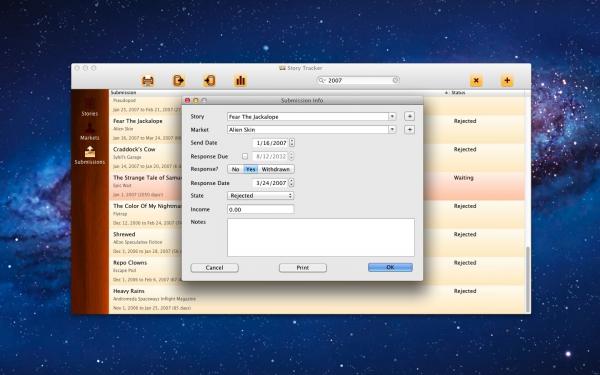Image resolution: width=600 pixels, height=375 pixels.
Task: Click the orange add plus toolbar button
Action: 507,81
